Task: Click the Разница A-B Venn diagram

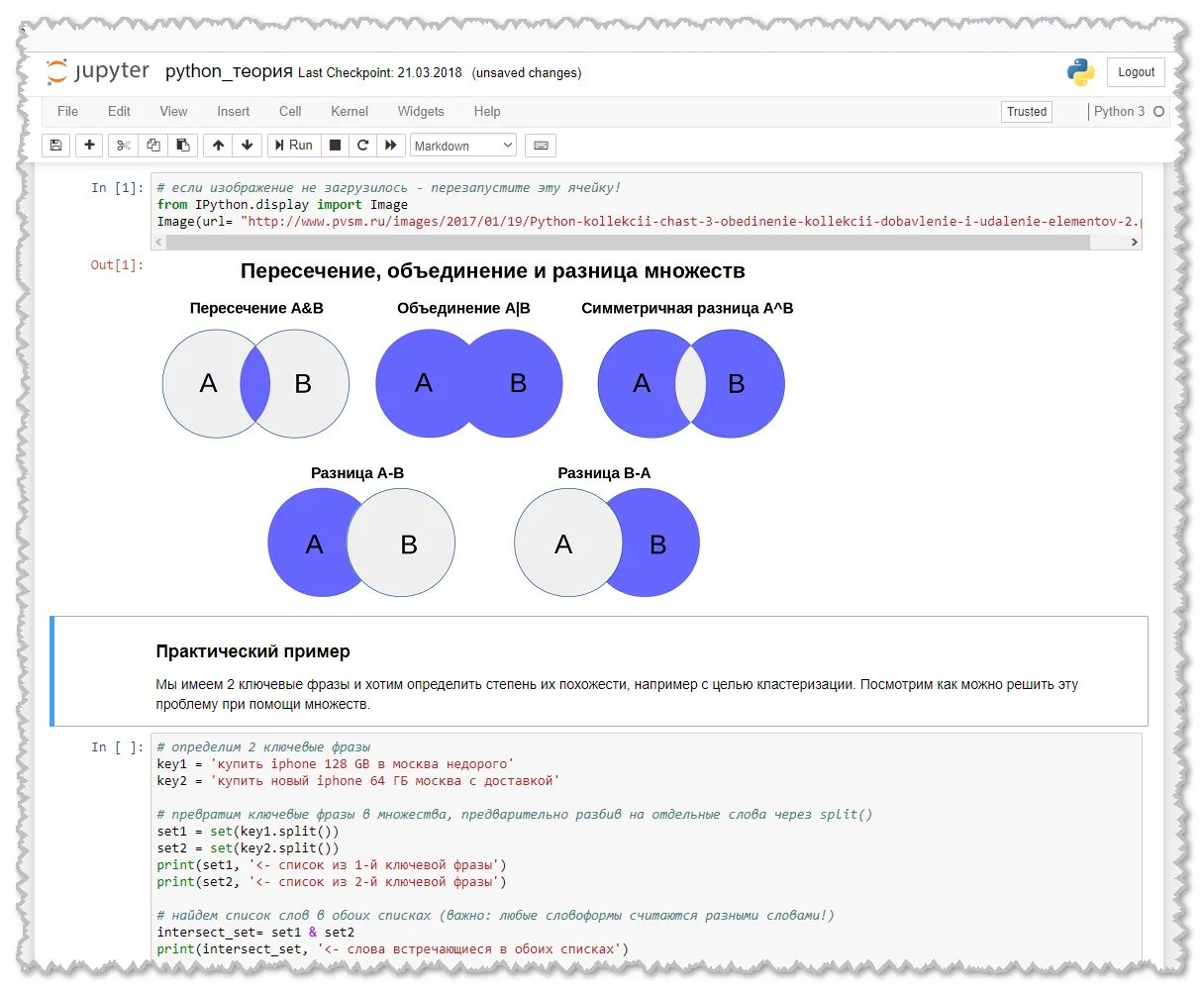Action: pyautogui.click(x=360, y=544)
